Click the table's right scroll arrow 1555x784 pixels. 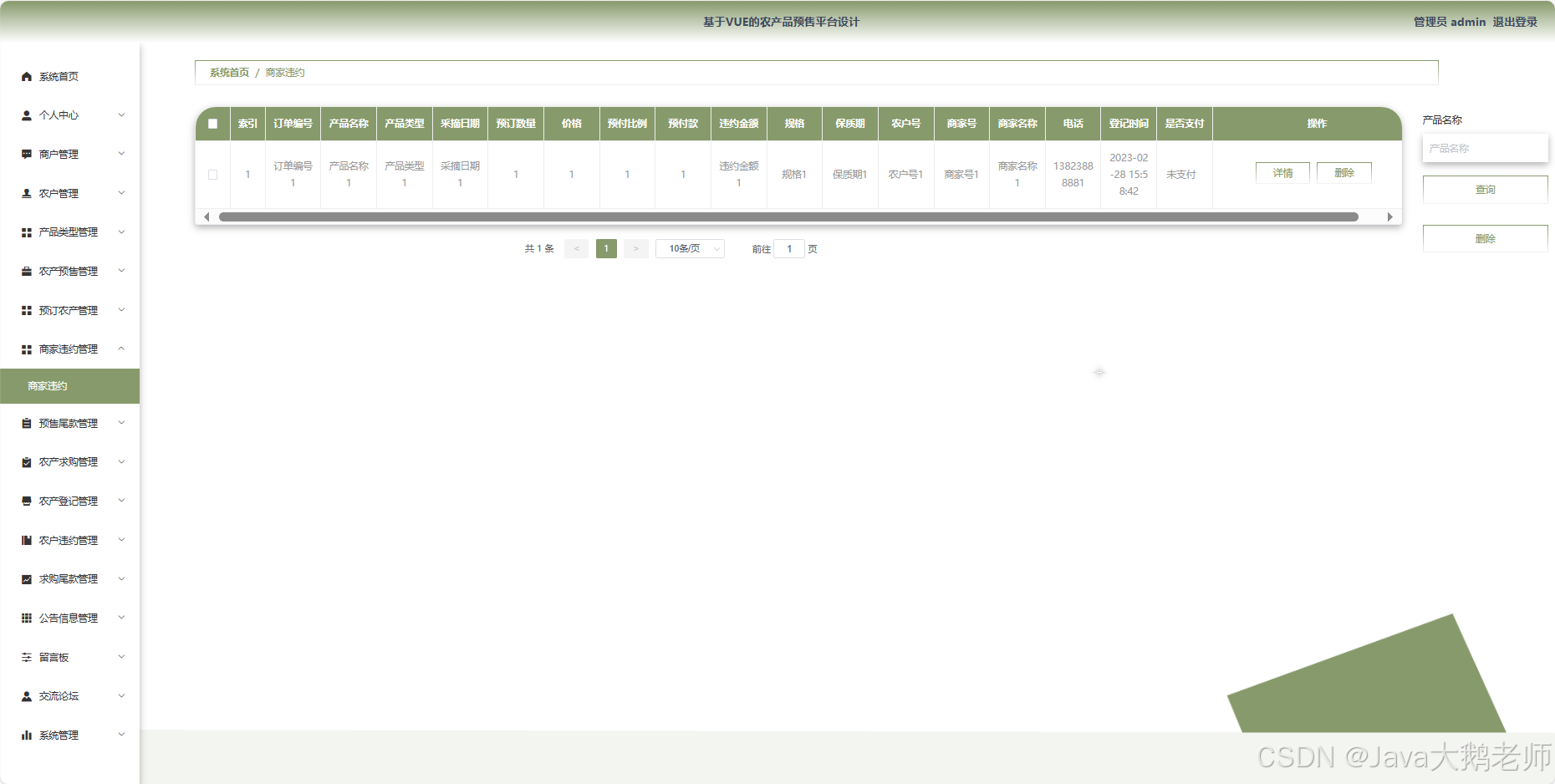point(1389,217)
